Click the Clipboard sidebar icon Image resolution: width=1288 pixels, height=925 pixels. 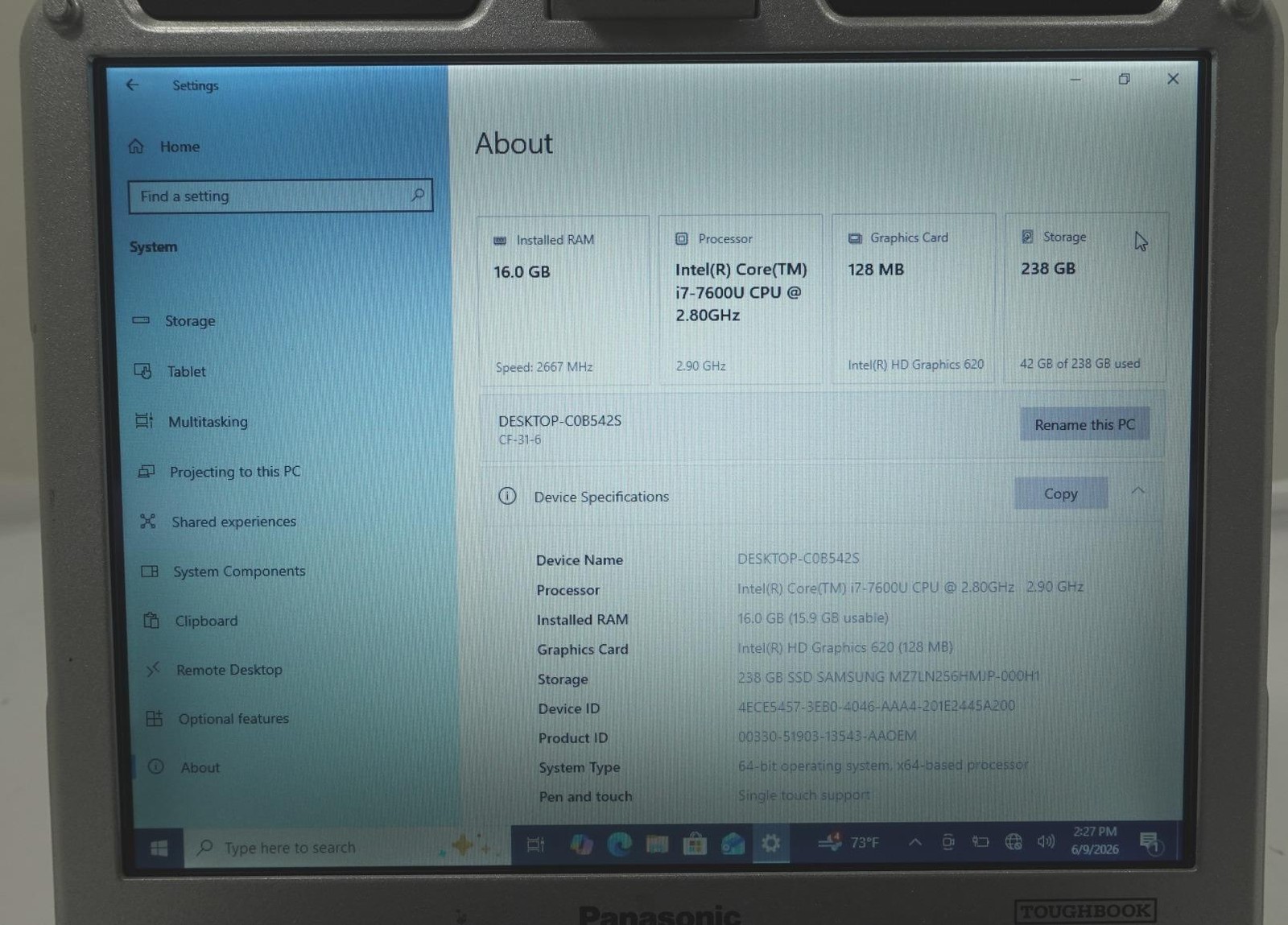click(x=151, y=620)
